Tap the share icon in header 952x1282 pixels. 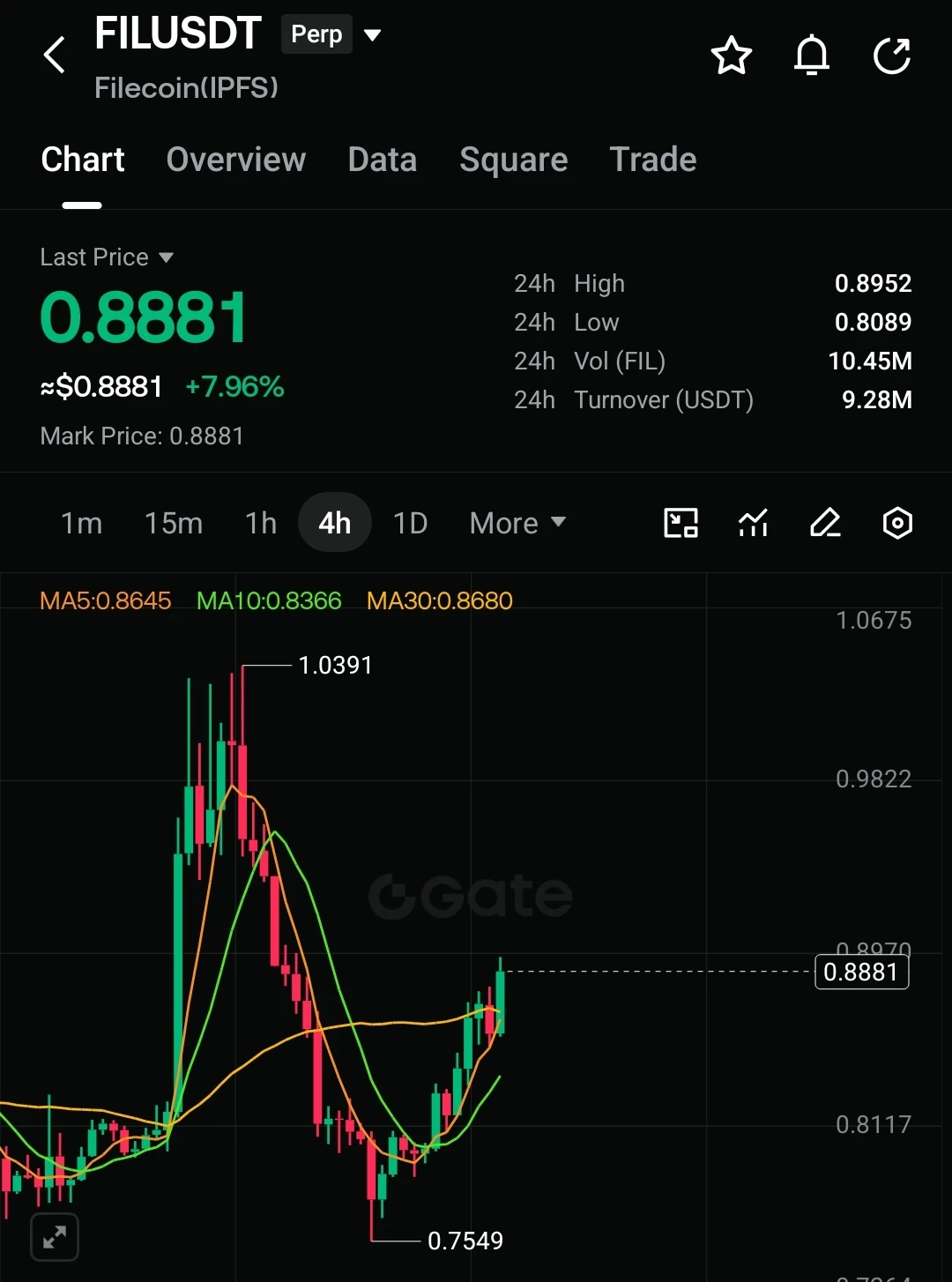892,56
